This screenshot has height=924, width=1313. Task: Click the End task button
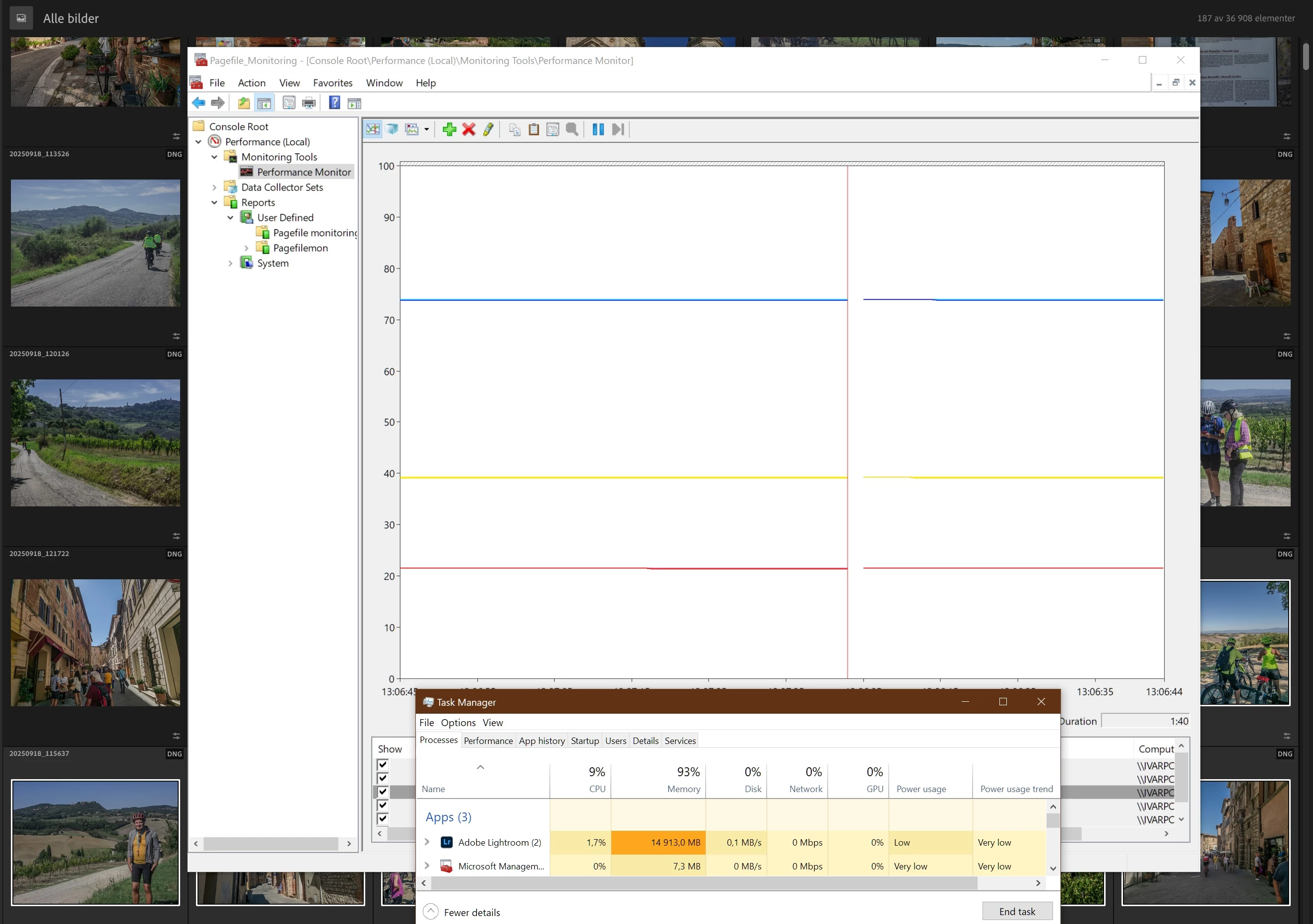pos(1017,912)
